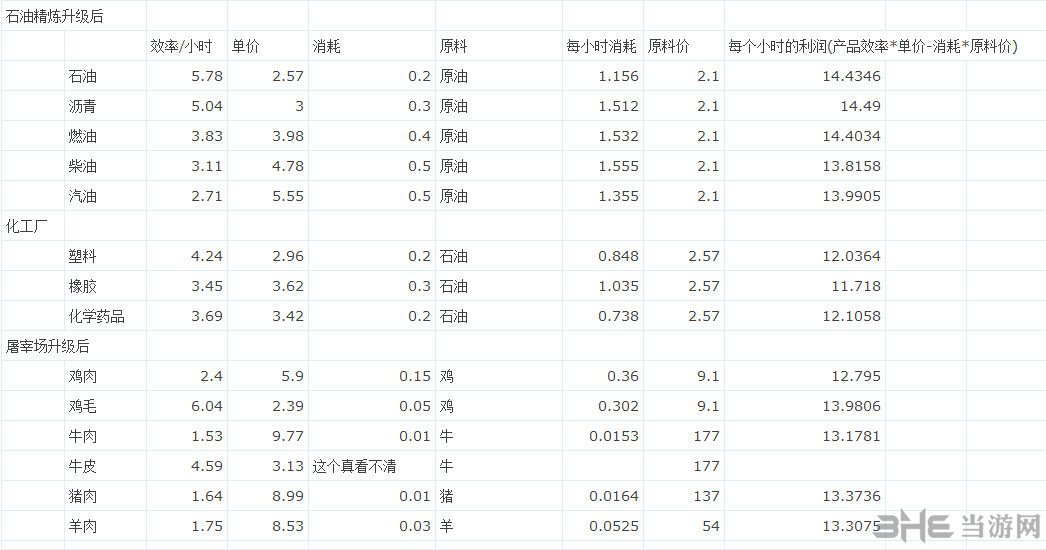Select the 塑料 product name cell
This screenshot has width=1046, height=550.
pyautogui.click(x=83, y=256)
